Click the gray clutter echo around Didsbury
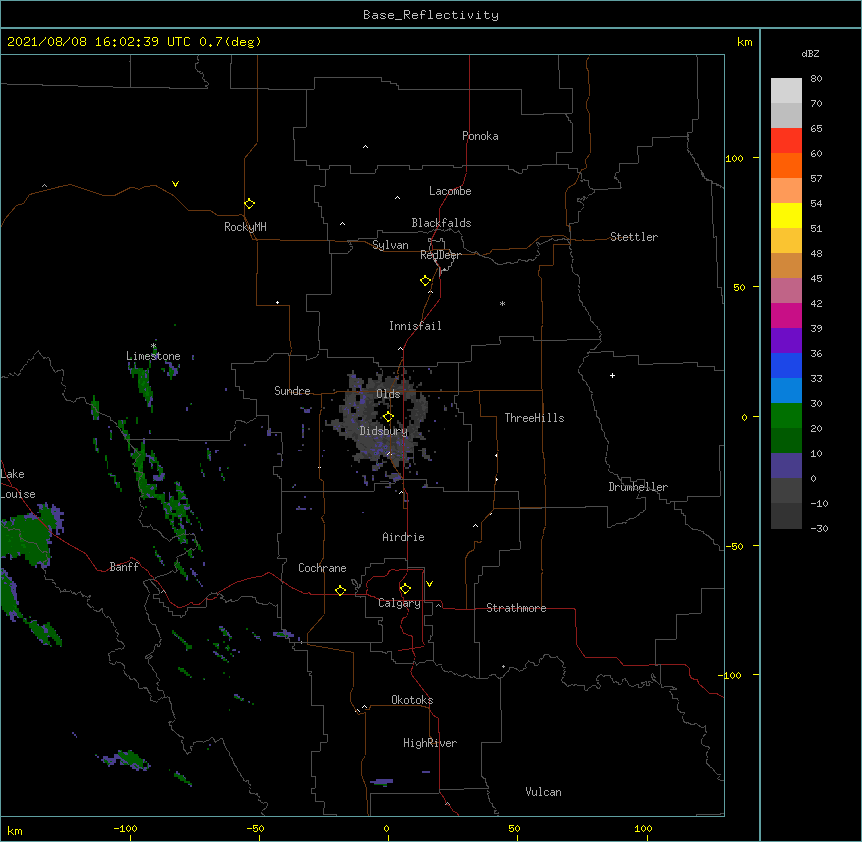Image resolution: width=862 pixels, height=842 pixels. coord(379,423)
